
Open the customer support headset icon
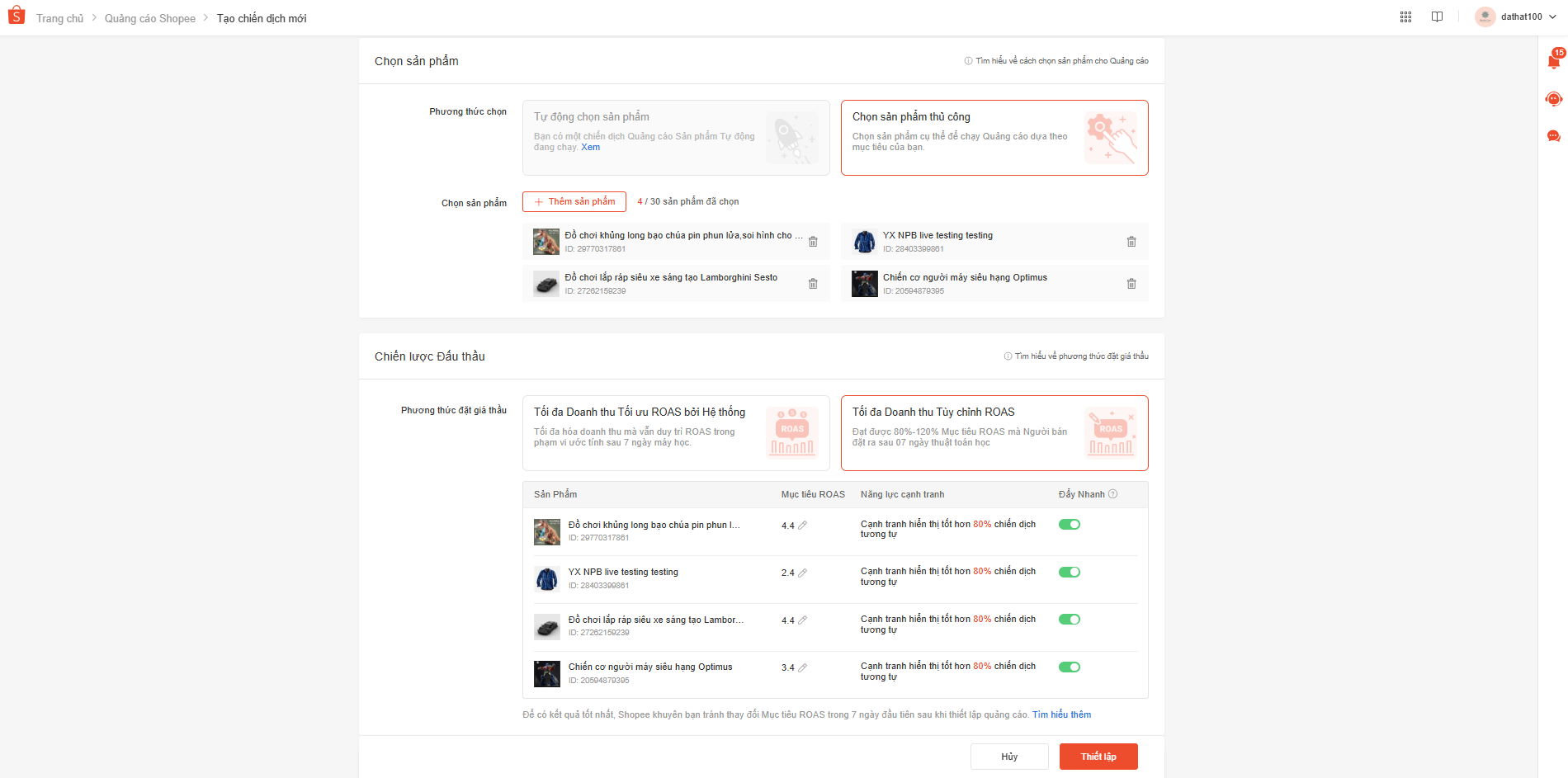click(1553, 99)
